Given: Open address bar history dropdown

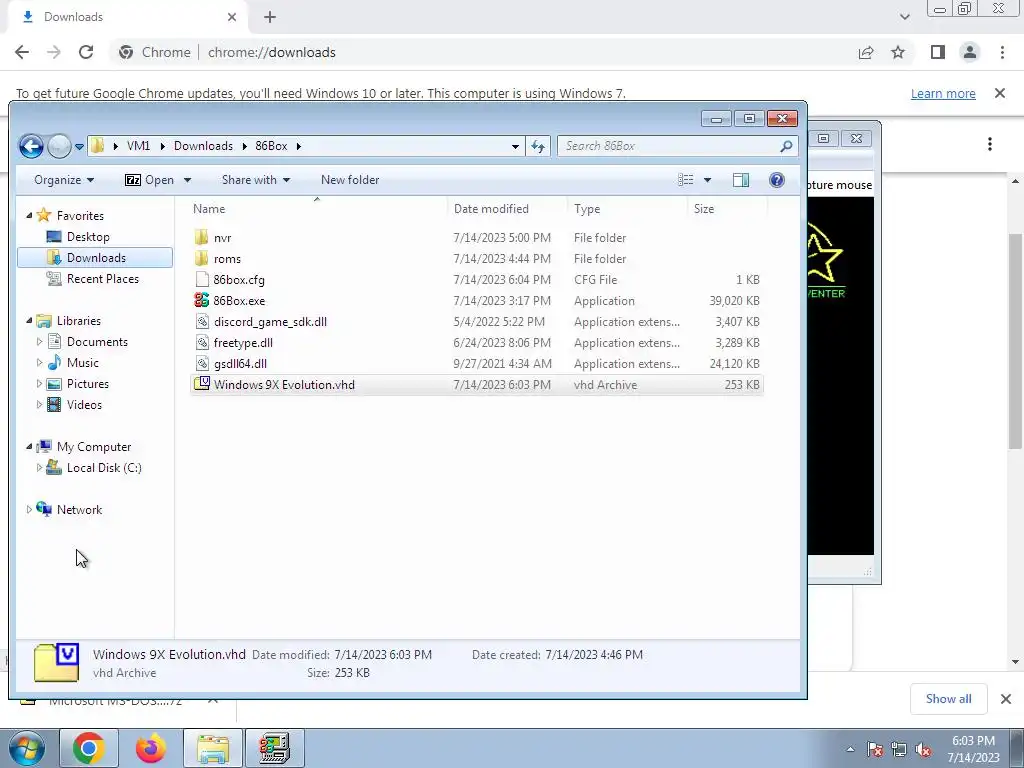Looking at the screenshot, I should [x=515, y=146].
